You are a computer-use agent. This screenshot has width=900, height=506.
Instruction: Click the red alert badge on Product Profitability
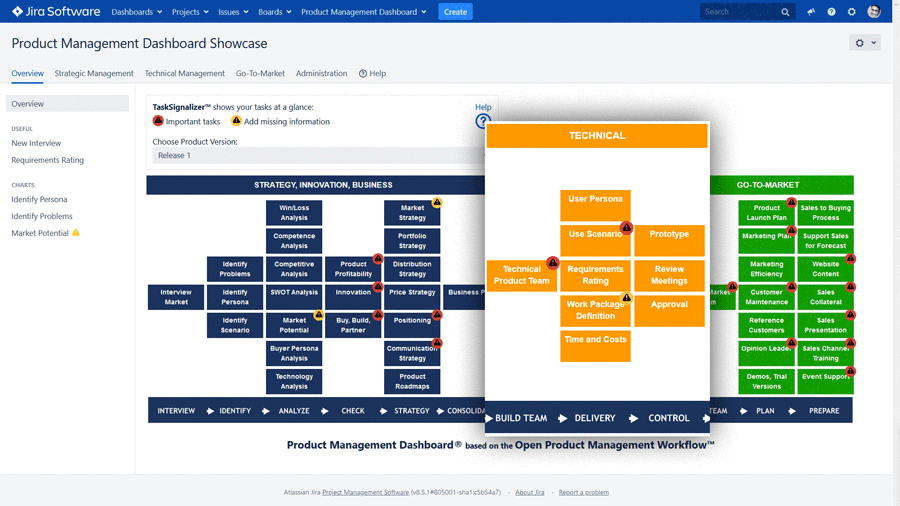[378, 259]
